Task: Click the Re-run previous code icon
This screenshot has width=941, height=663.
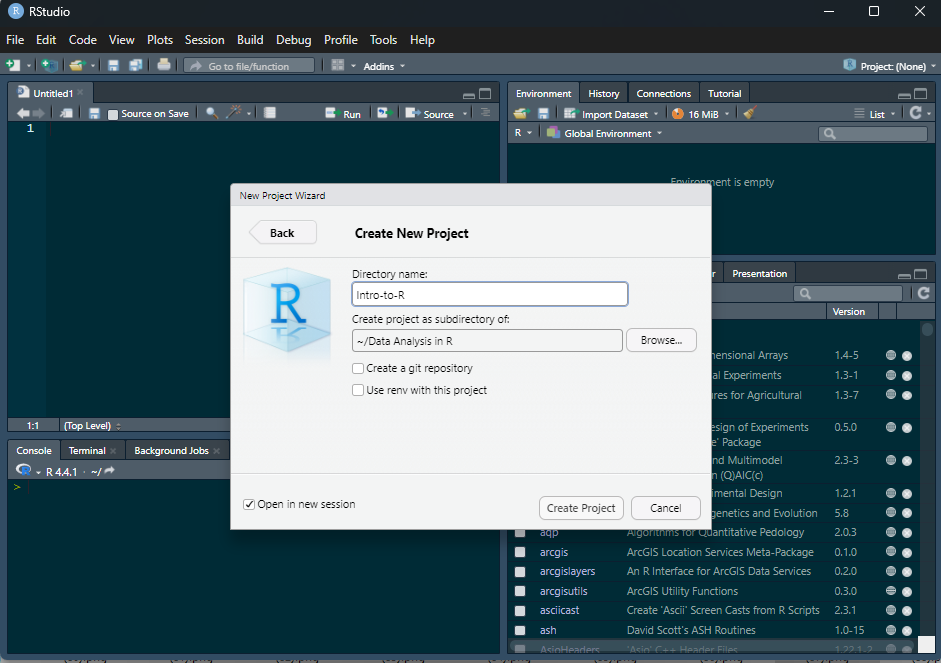Action: [383, 114]
